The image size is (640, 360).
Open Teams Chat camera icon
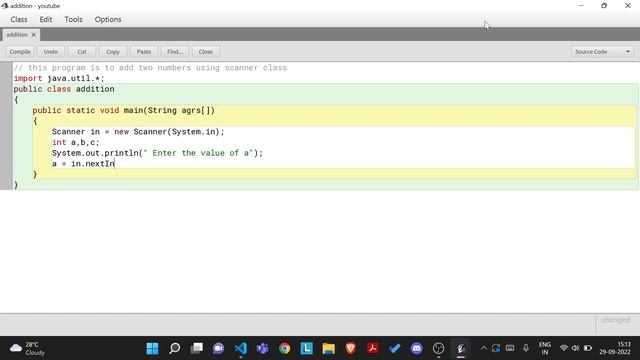(x=218, y=348)
